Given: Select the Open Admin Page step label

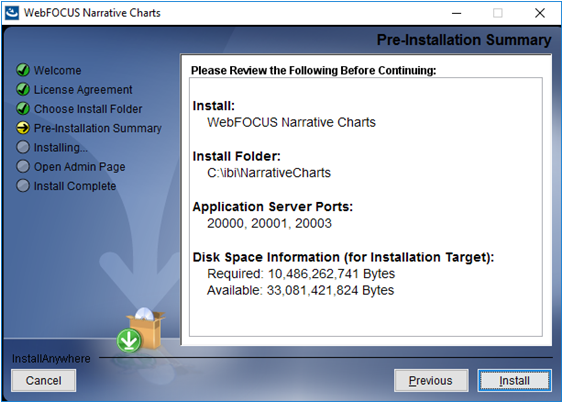Looking at the screenshot, I should coord(79,167).
